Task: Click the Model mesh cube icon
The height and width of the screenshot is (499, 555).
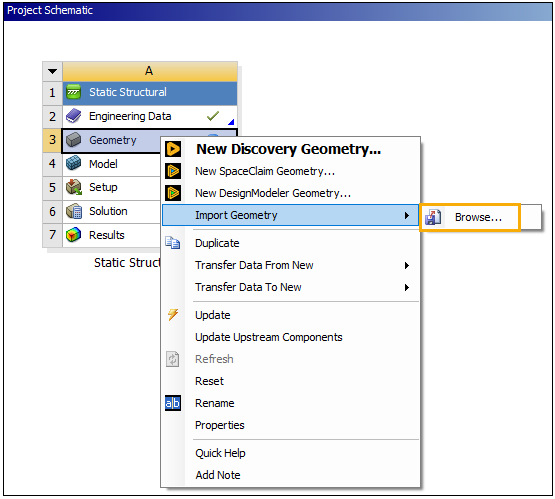Action: (x=74, y=164)
